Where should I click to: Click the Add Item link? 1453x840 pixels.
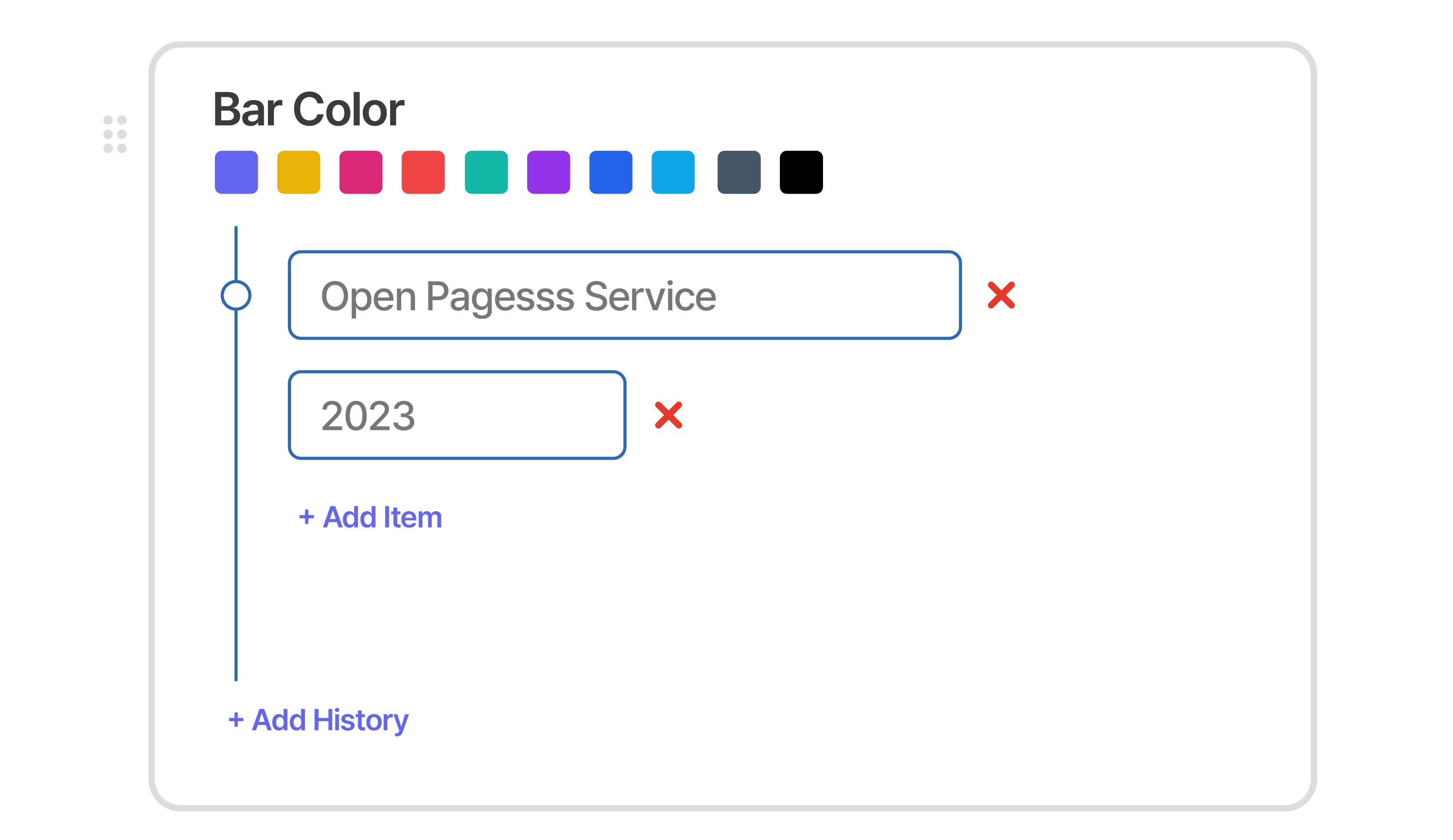click(370, 517)
